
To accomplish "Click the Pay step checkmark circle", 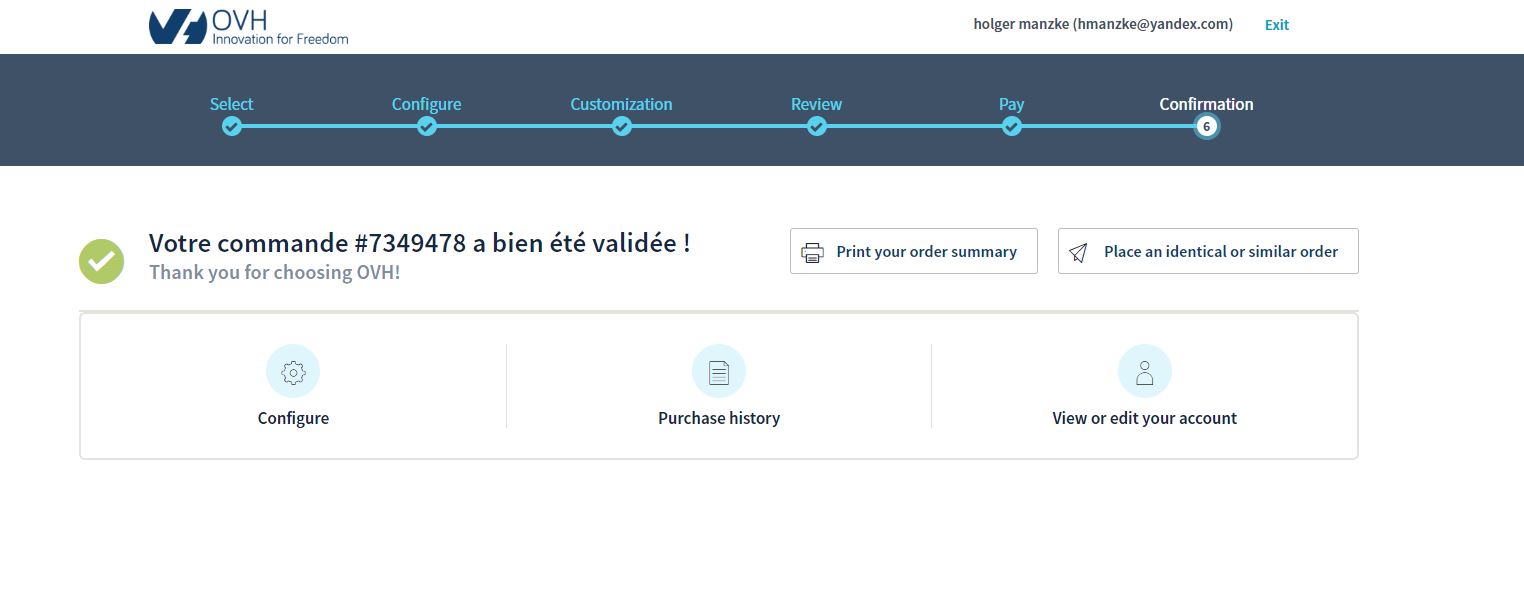I will tap(1012, 127).
